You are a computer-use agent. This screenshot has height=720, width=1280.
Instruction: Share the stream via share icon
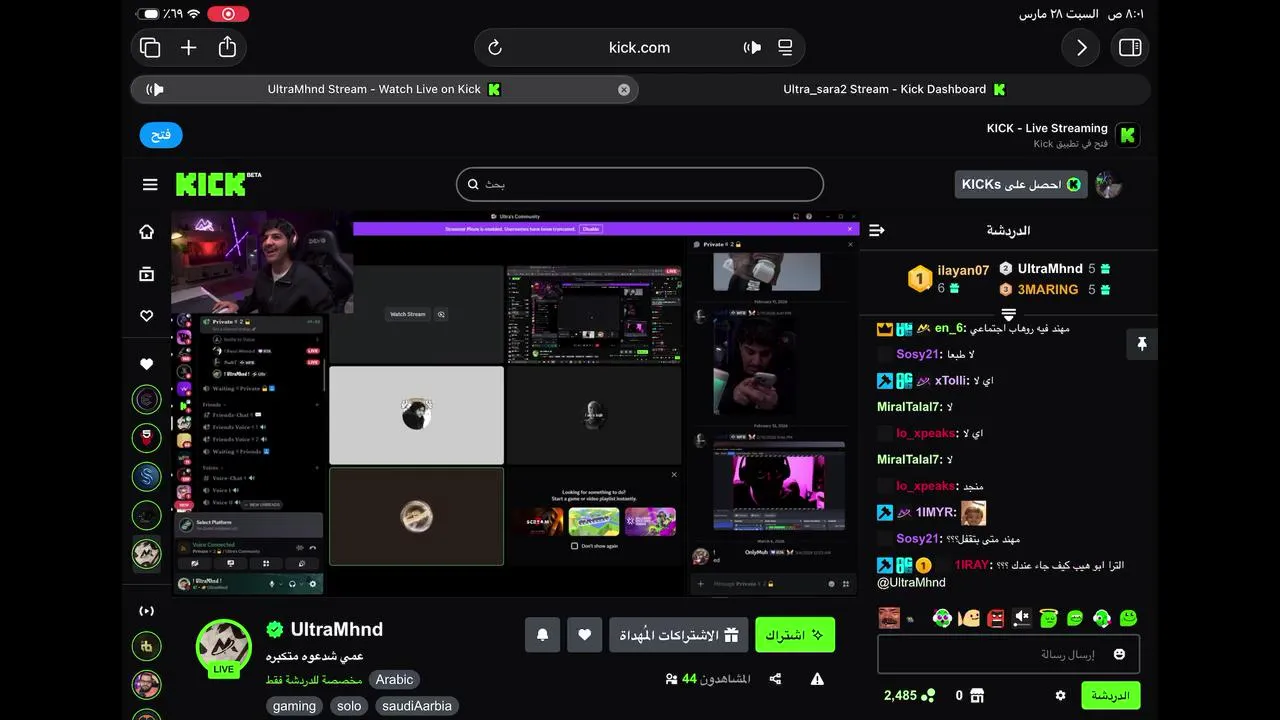pyautogui.click(x=775, y=679)
